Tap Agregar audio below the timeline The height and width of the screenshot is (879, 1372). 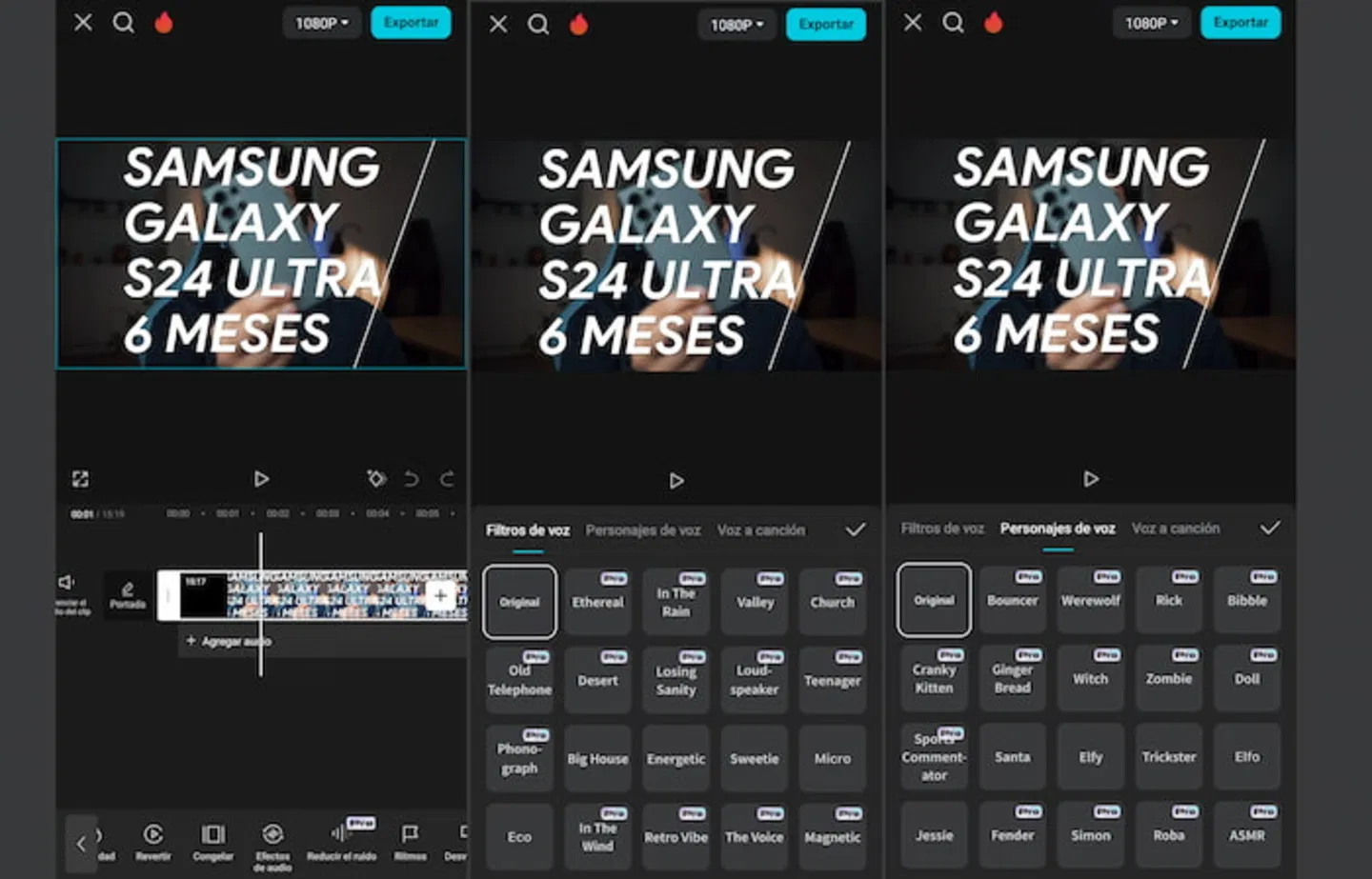(x=229, y=642)
